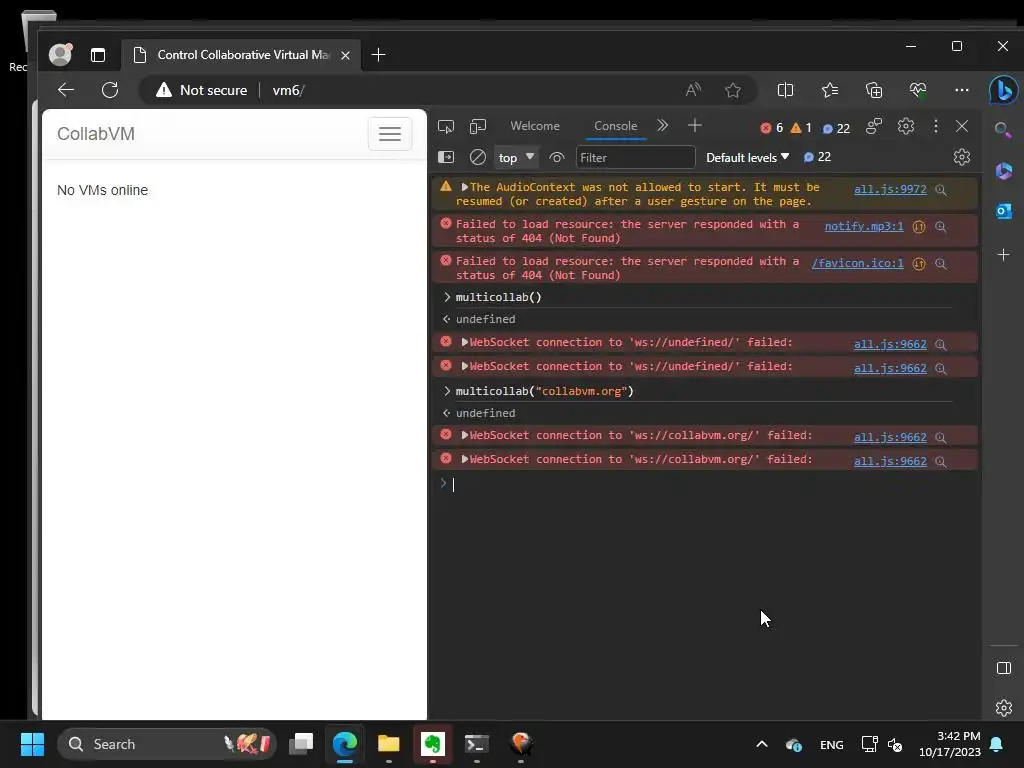Open the top JavaScript context dropdown

pyautogui.click(x=516, y=157)
